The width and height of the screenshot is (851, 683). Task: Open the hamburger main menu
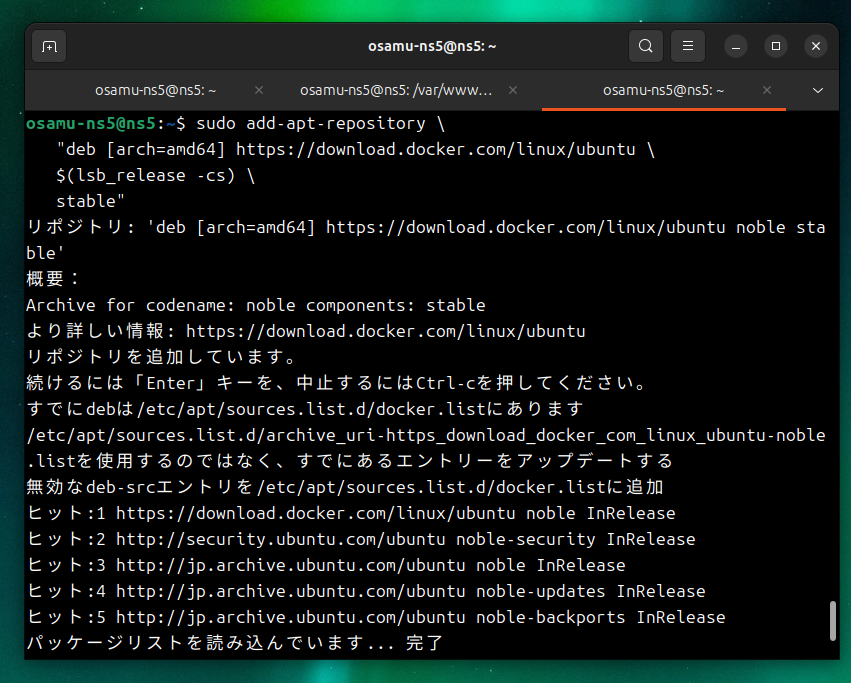(x=687, y=46)
